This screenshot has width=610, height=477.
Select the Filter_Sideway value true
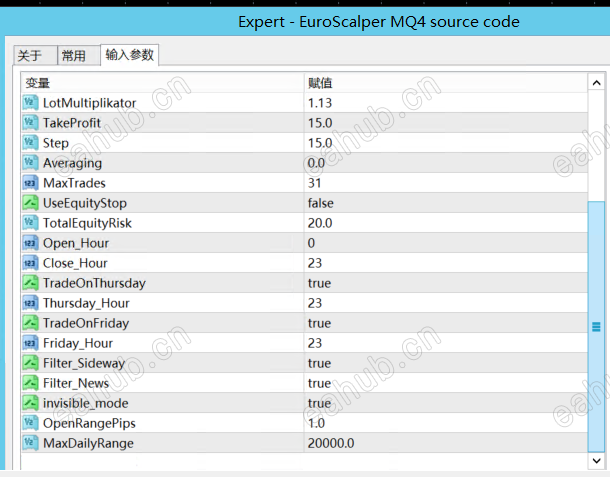[x=319, y=363]
